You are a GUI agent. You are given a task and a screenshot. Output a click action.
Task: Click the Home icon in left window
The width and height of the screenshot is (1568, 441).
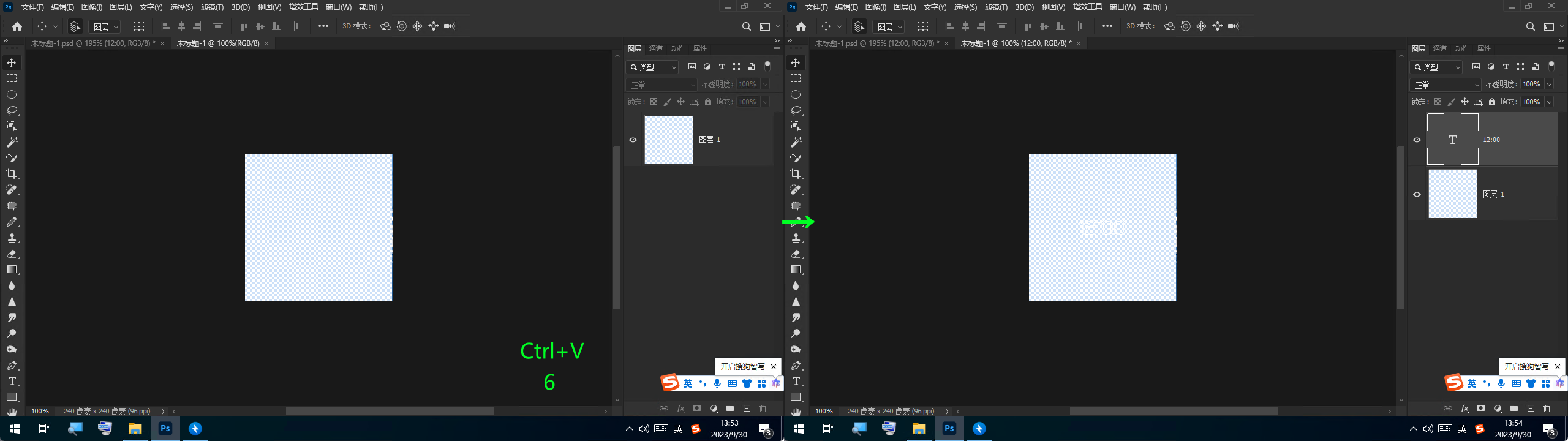point(17,26)
